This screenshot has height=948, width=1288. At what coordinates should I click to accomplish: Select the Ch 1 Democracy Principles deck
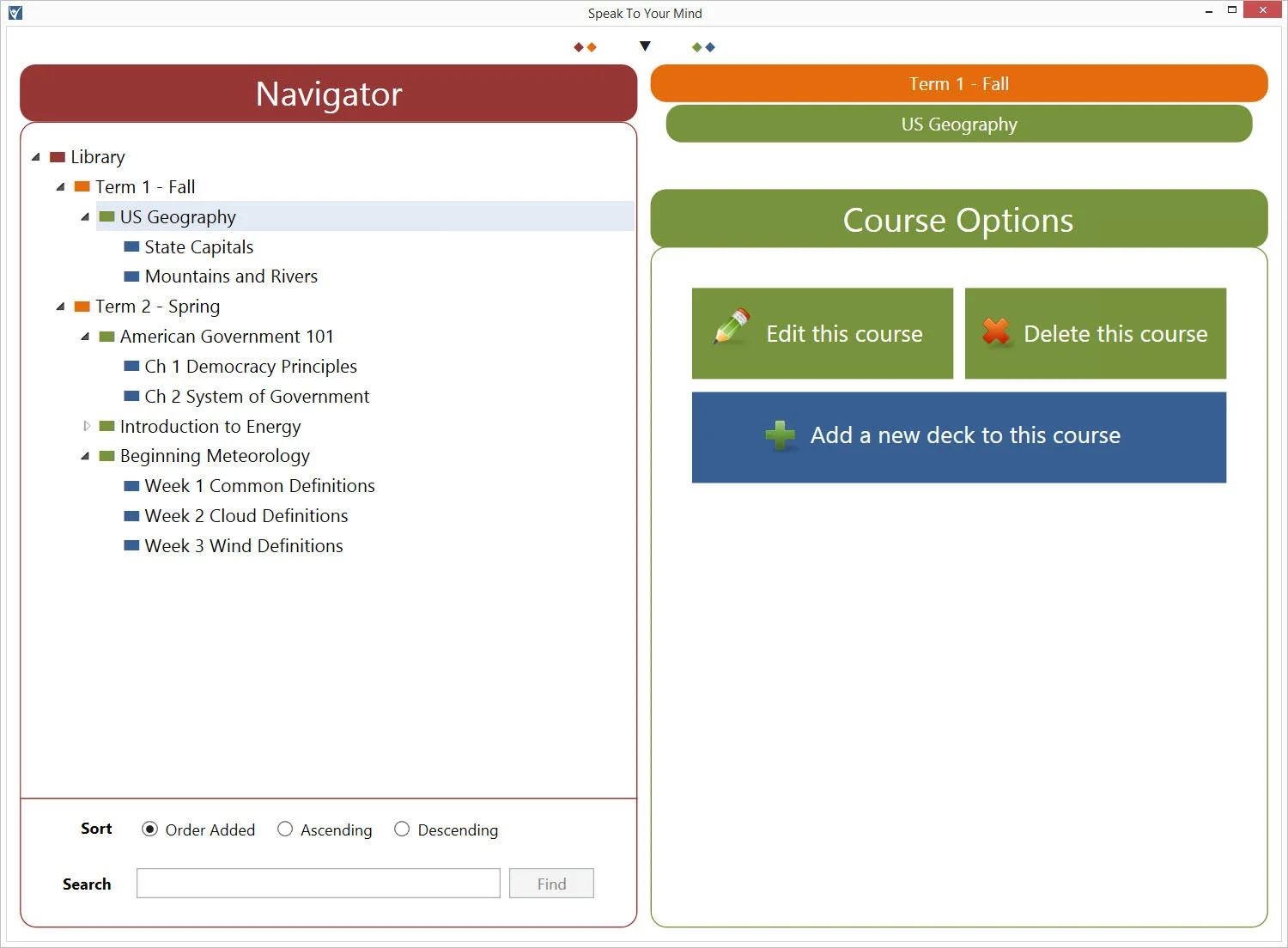click(x=251, y=367)
